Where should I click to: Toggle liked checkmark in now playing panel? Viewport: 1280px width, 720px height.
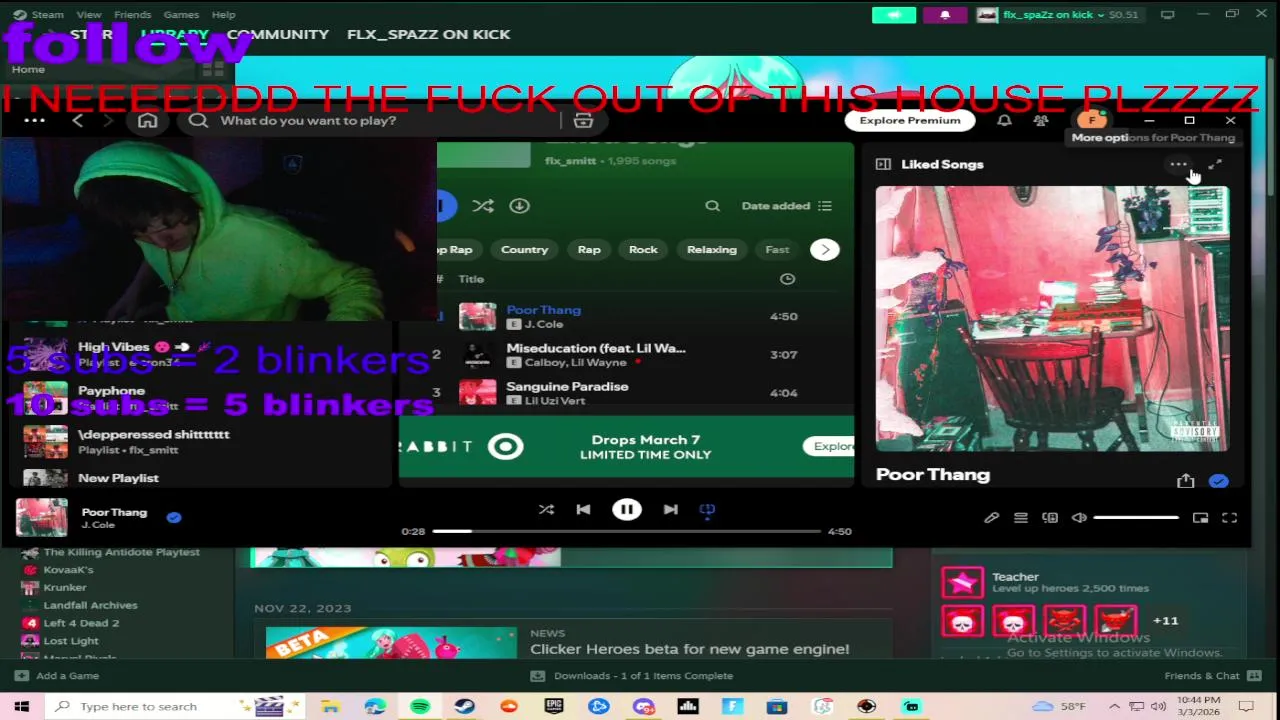pyautogui.click(x=1218, y=481)
